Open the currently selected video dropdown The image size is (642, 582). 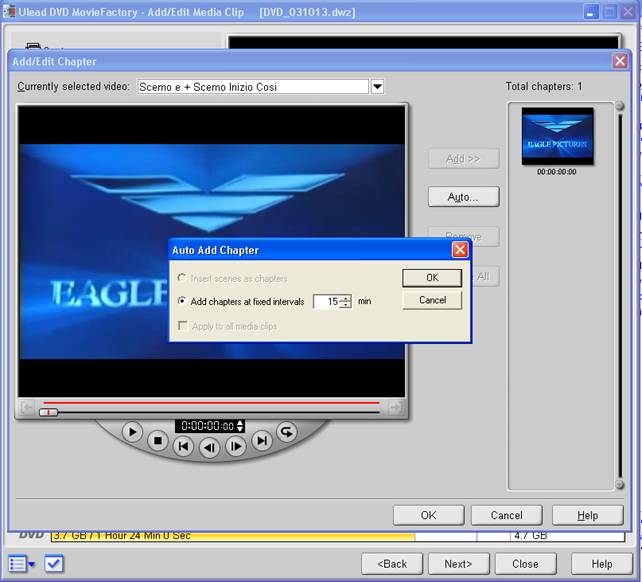(377, 87)
